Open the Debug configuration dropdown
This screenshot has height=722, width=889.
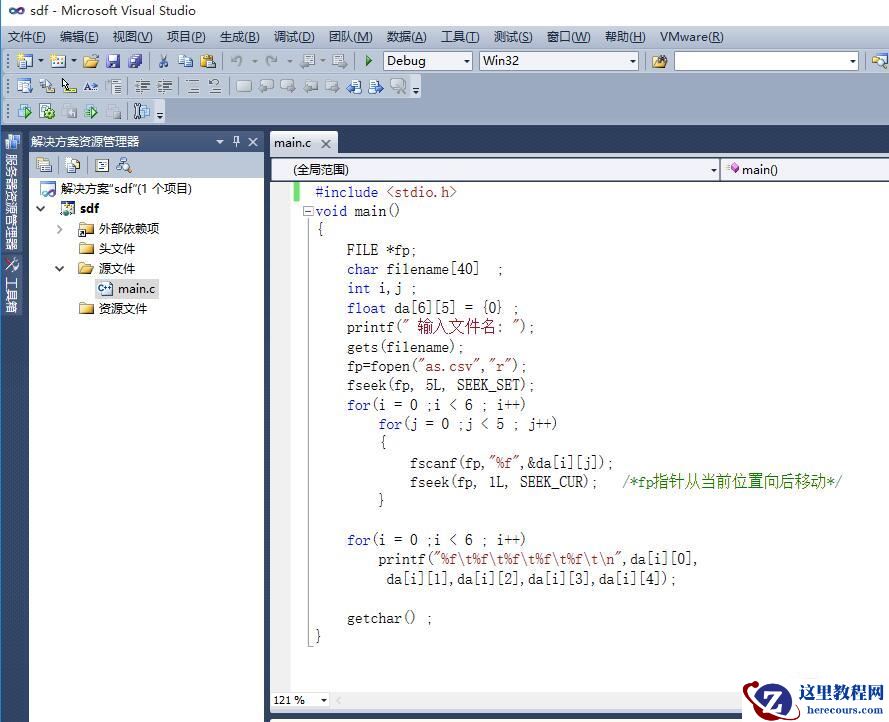coord(467,61)
